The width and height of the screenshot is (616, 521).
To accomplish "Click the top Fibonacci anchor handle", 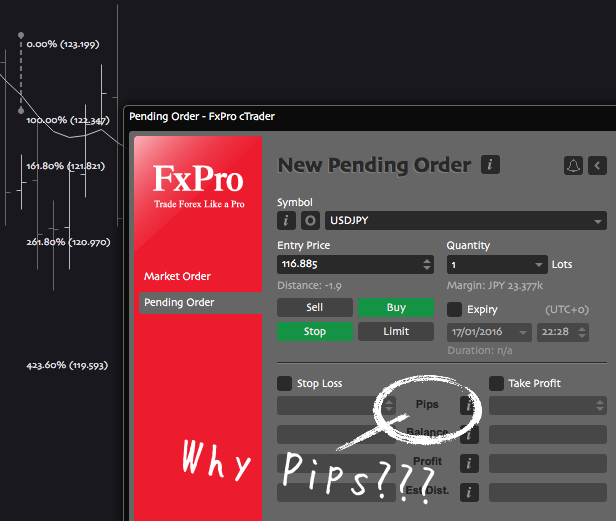I will click(21, 35).
